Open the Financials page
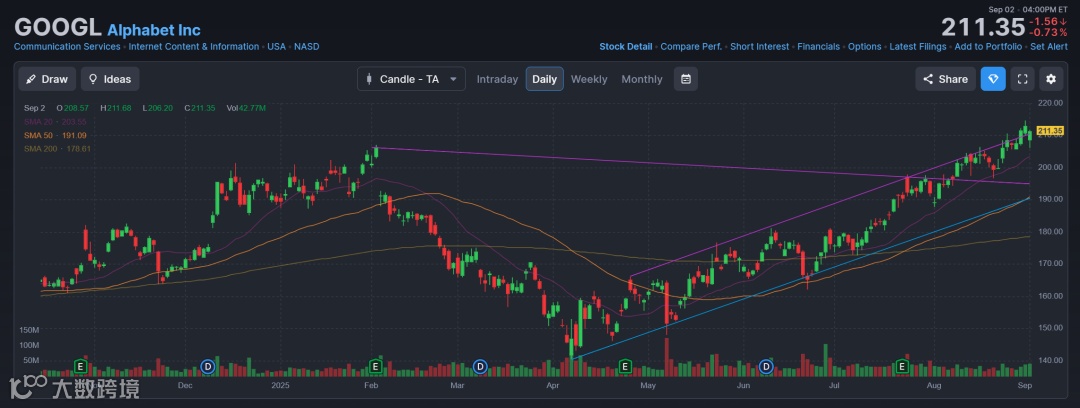The height and width of the screenshot is (408, 1080). coord(818,47)
